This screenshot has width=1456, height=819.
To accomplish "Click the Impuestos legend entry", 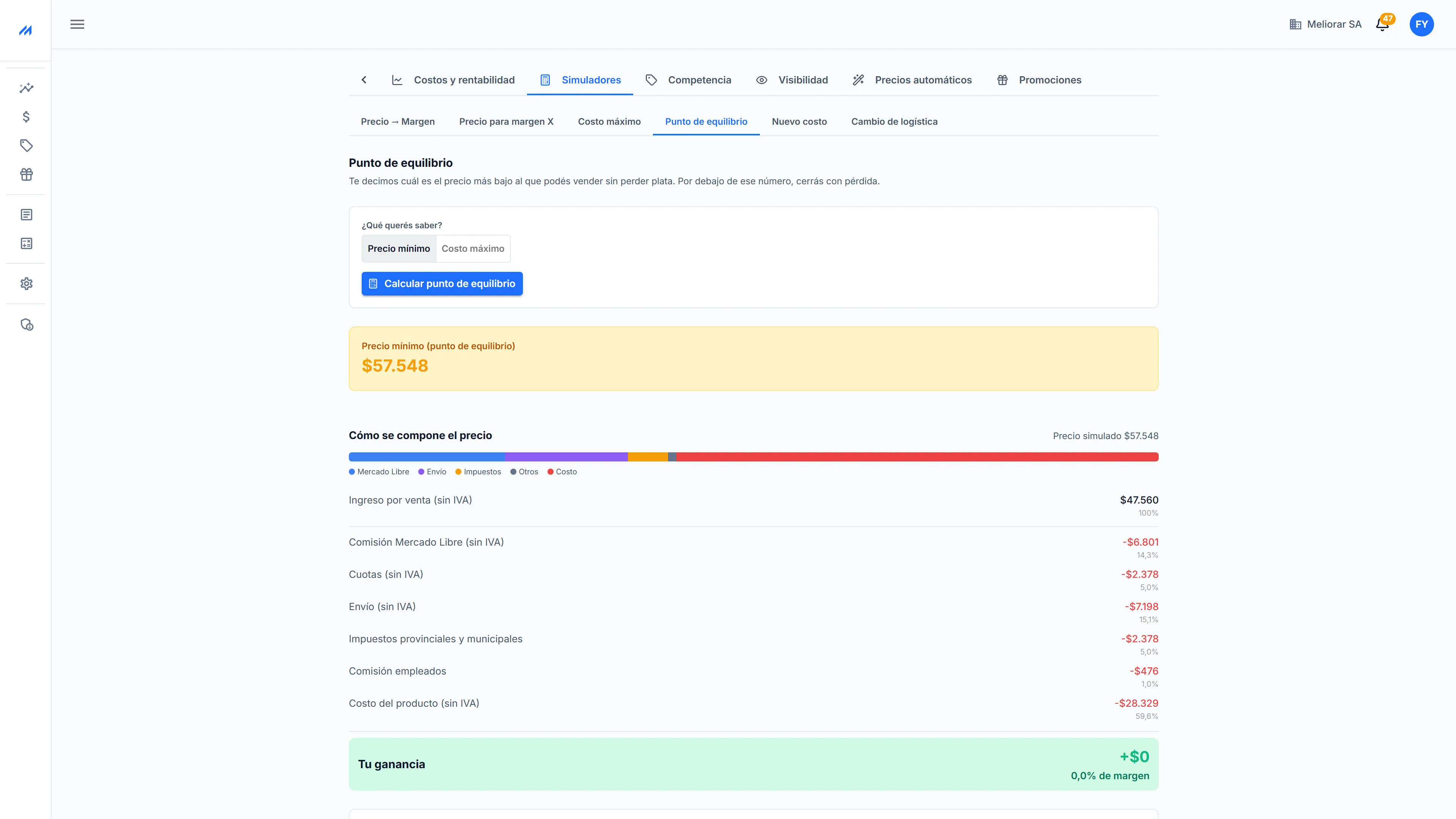I will click(x=478, y=472).
